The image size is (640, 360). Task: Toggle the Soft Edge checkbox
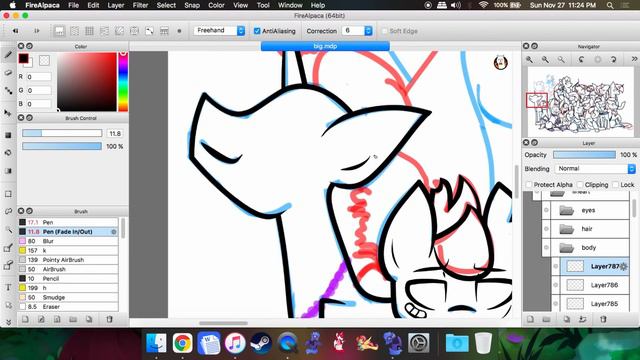click(384, 31)
